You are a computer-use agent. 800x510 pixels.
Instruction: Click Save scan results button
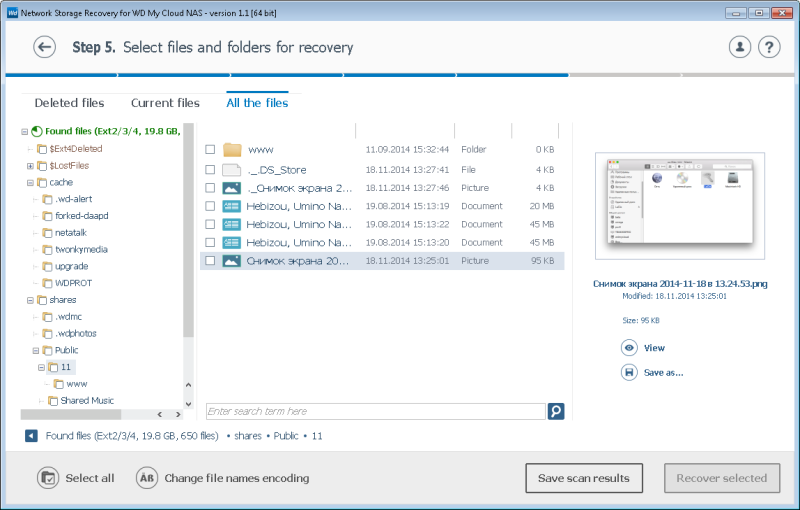[x=584, y=478]
